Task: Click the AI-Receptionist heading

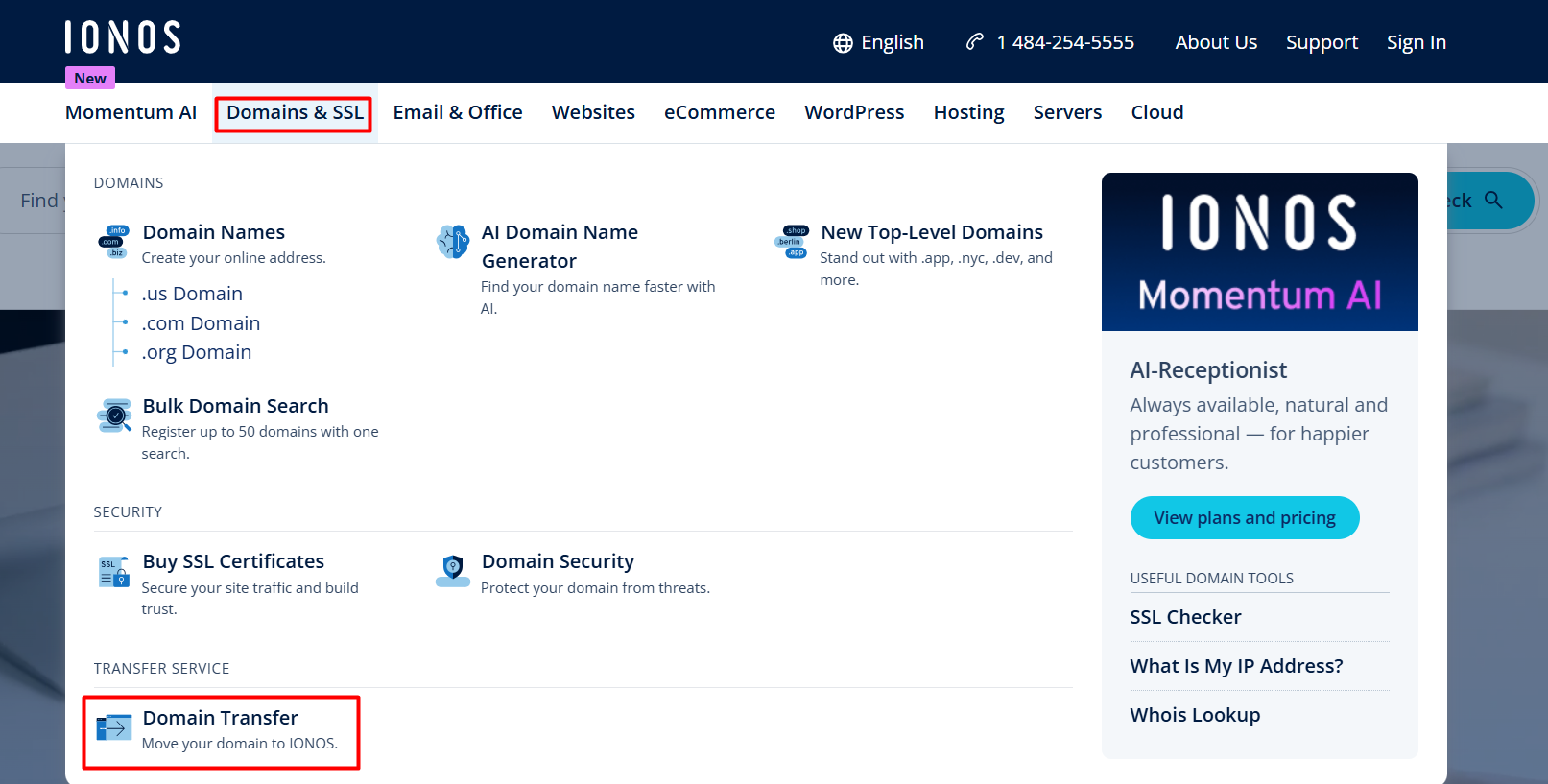Action: tap(1208, 370)
